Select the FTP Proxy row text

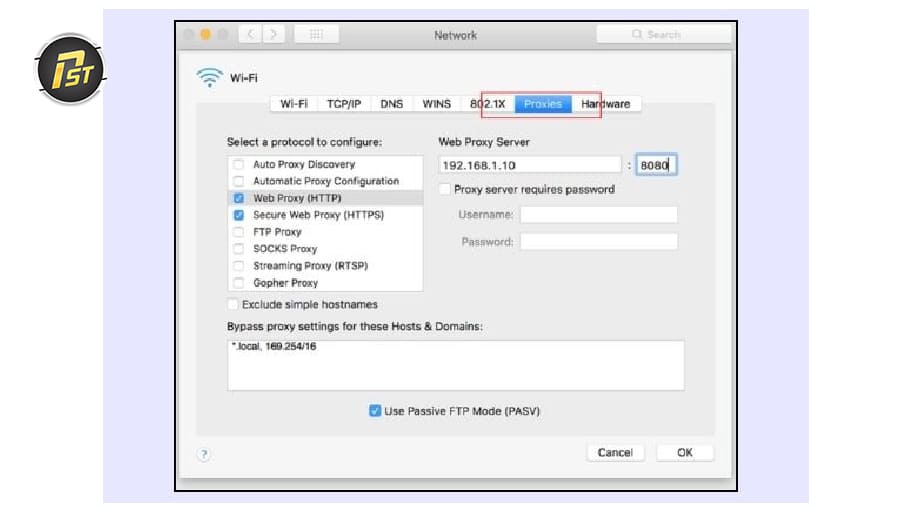pyautogui.click(x=277, y=232)
